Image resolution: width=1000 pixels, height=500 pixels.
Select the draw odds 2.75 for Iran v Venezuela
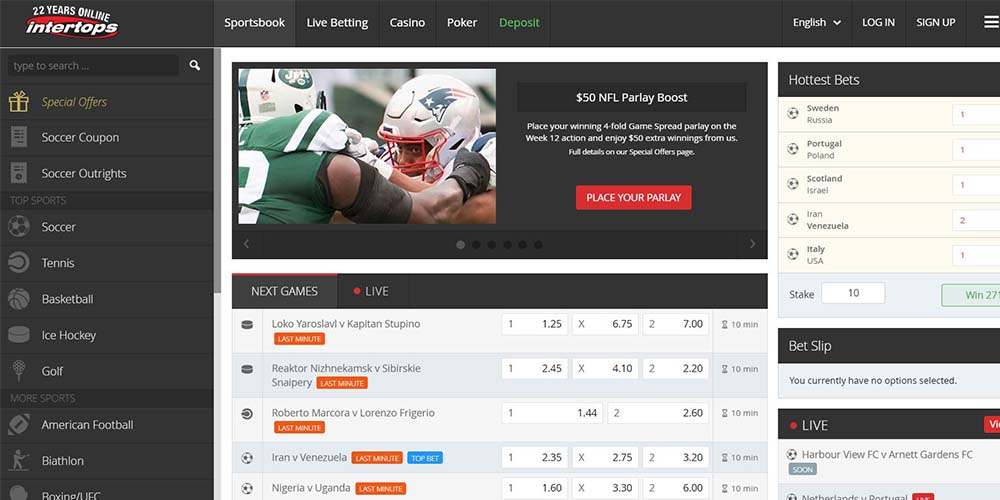pos(605,458)
